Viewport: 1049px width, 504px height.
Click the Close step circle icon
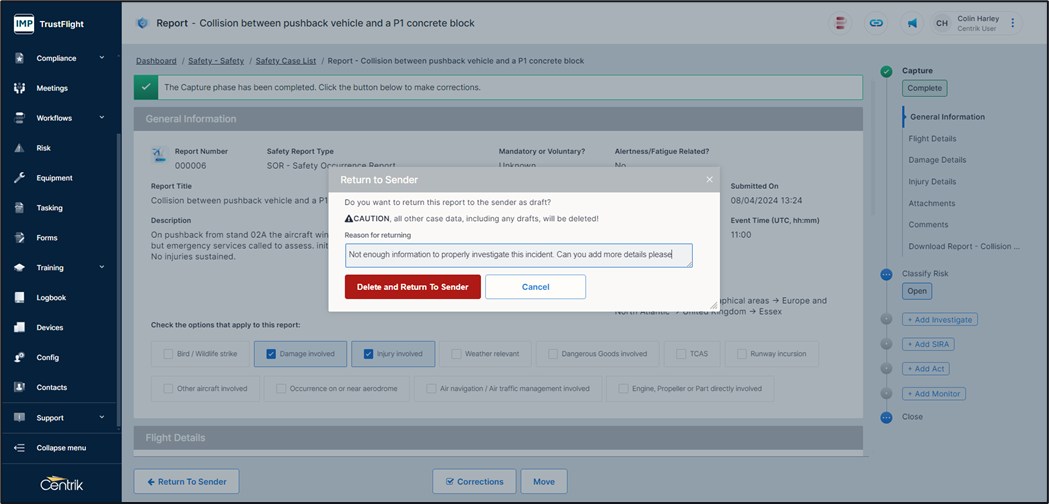point(886,417)
